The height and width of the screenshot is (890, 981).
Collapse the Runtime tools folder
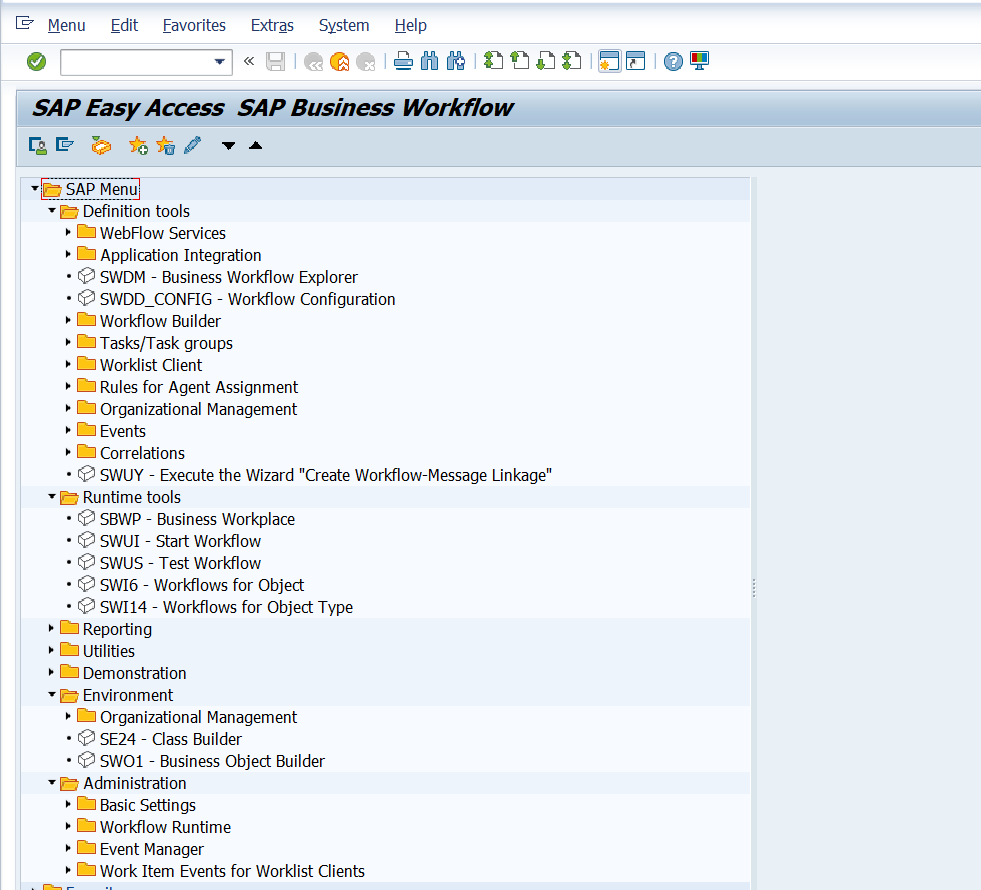pos(52,497)
